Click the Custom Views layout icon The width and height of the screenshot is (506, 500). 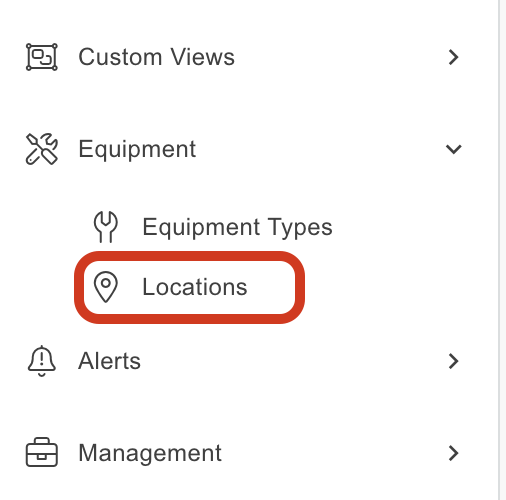pyautogui.click(x=42, y=57)
